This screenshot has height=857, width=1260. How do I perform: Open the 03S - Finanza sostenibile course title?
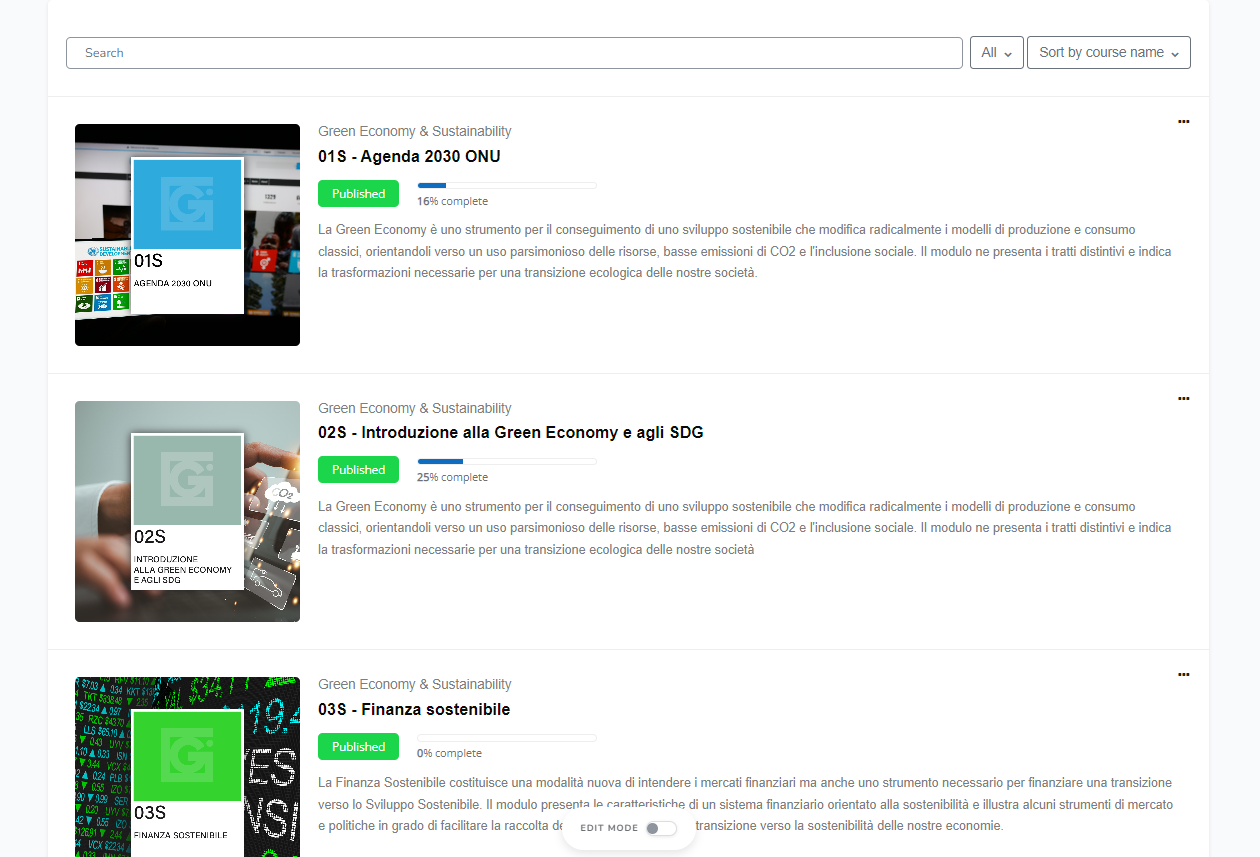click(414, 710)
